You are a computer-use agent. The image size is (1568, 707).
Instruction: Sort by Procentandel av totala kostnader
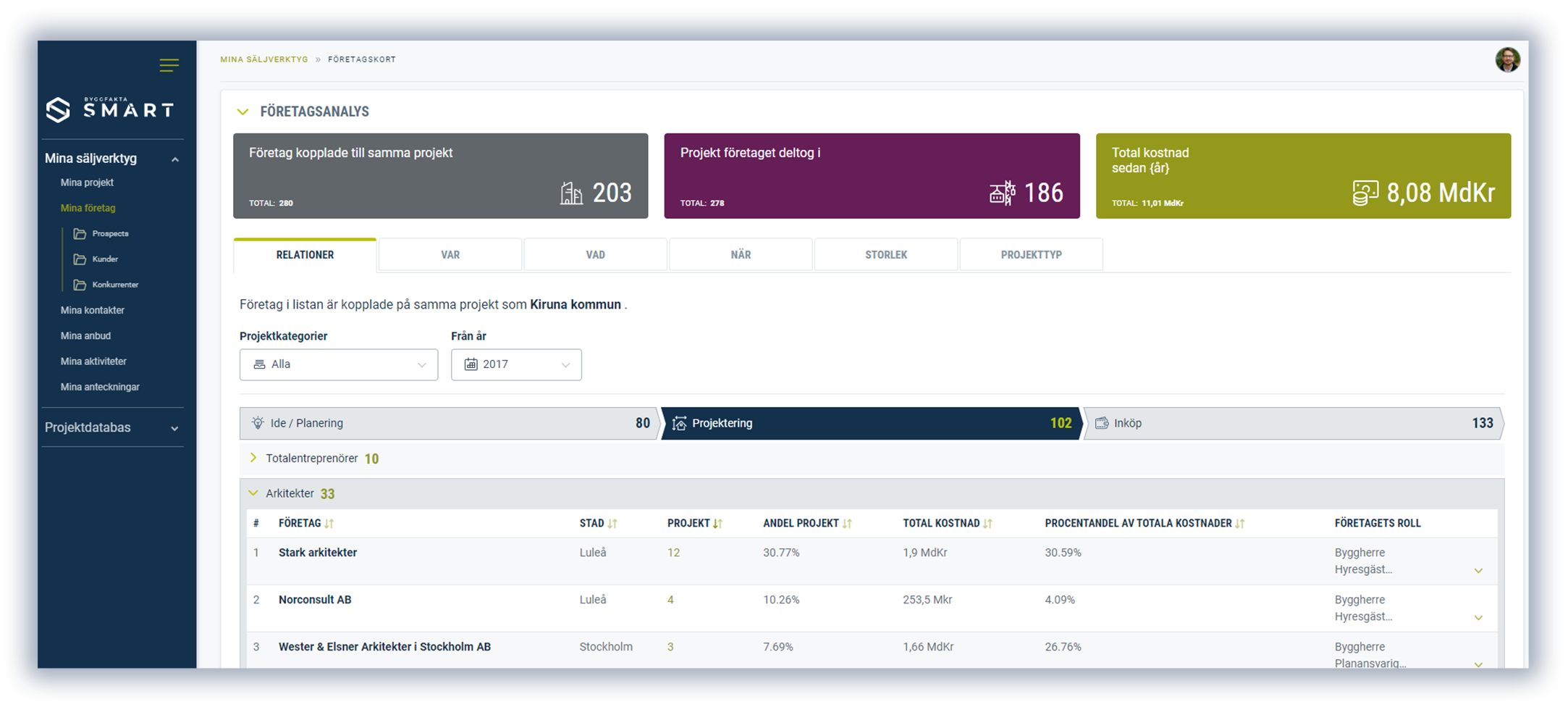[1239, 524]
